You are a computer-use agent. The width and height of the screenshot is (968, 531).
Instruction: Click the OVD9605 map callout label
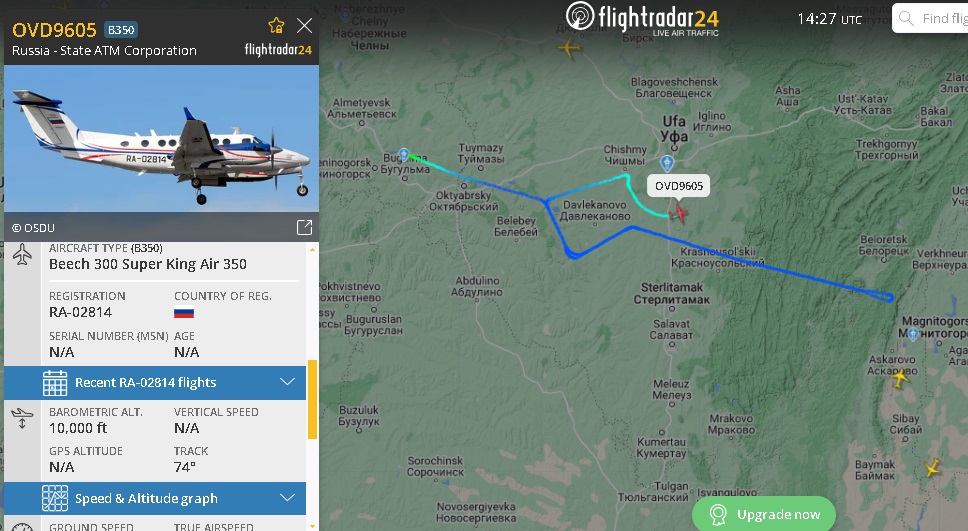click(x=678, y=186)
